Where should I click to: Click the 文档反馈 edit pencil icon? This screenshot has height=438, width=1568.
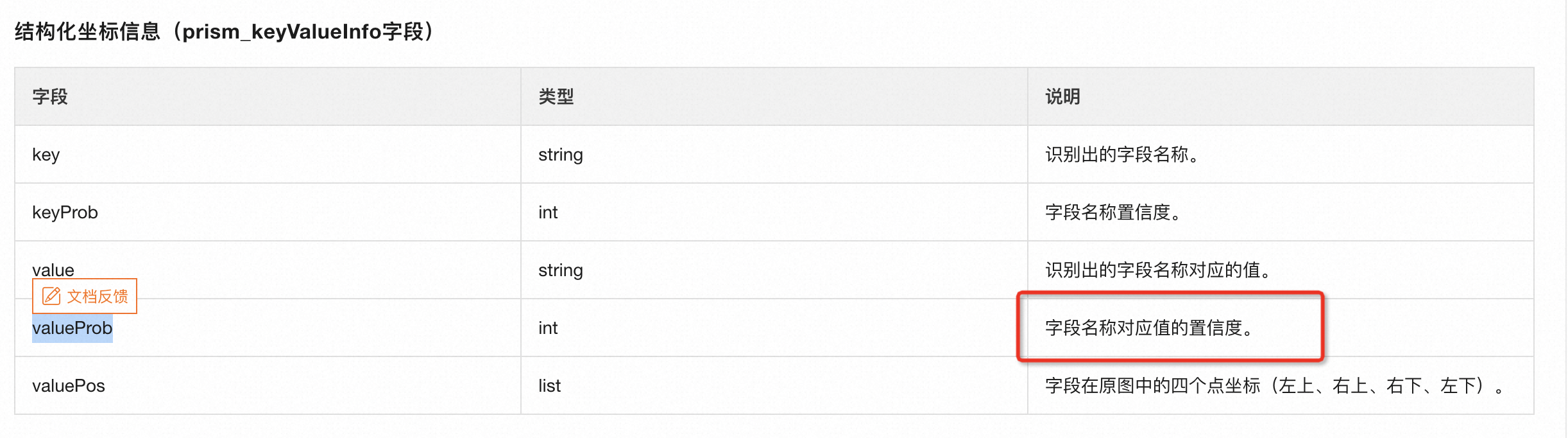51,296
